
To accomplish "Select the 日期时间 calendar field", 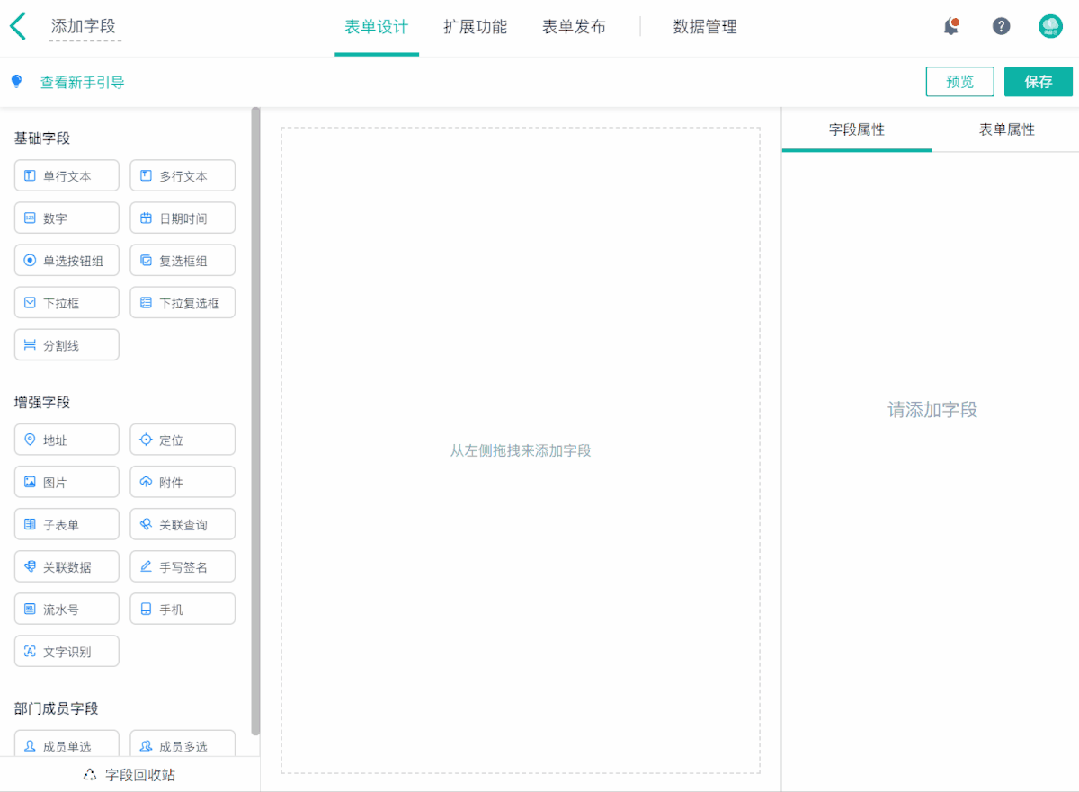I will coord(182,218).
